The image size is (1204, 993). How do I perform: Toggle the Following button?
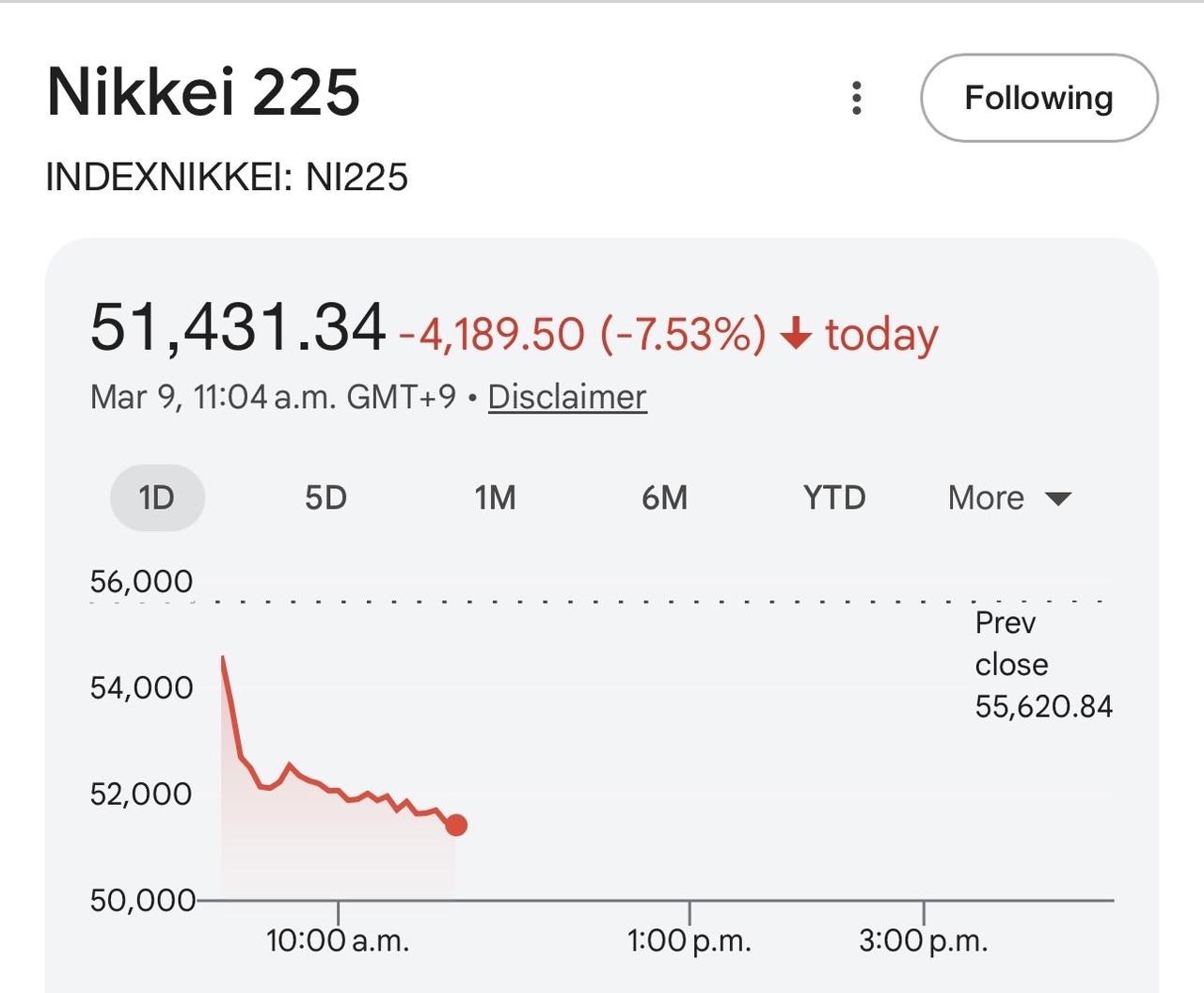1038,98
